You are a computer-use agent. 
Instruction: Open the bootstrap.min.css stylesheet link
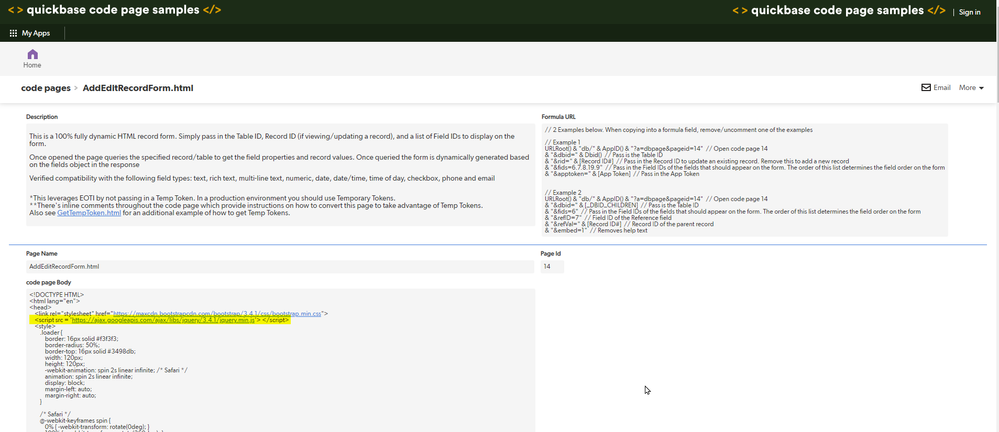point(217,313)
